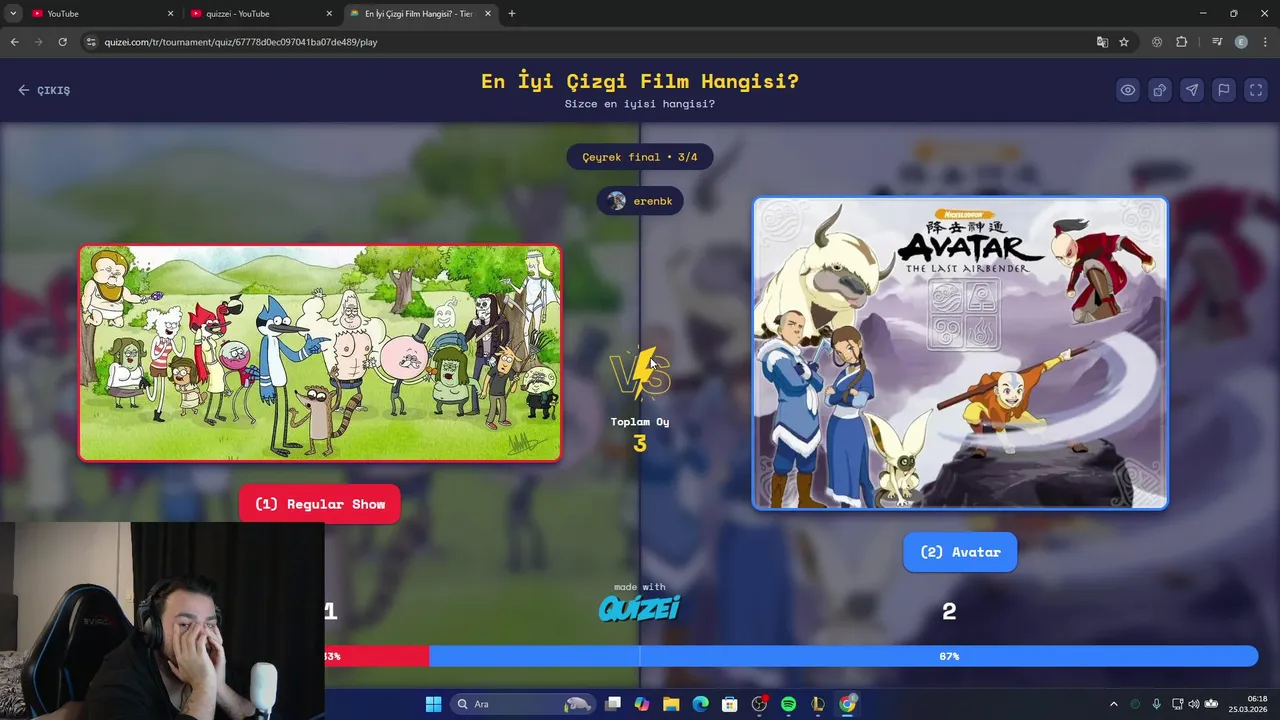1280x720 pixels.
Task: Expand the tab search dropdown arrow
Action: 12,14
